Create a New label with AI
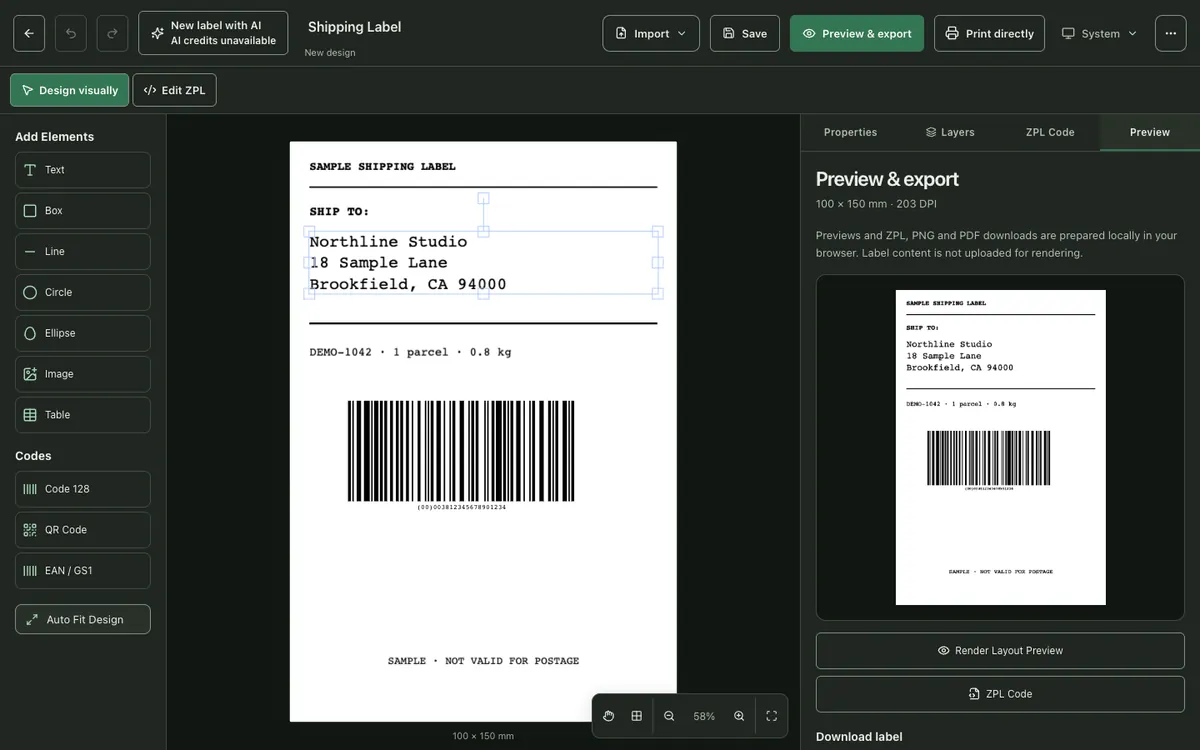This screenshot has width=1200, height=750. tap(213, 33)
